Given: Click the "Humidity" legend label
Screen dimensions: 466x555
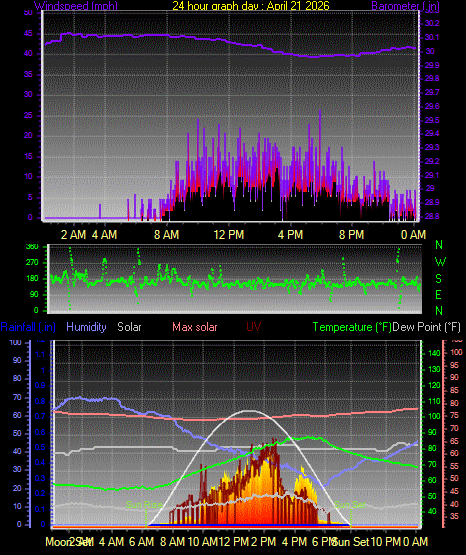Looking at the screenshot, I should (86, 327).
